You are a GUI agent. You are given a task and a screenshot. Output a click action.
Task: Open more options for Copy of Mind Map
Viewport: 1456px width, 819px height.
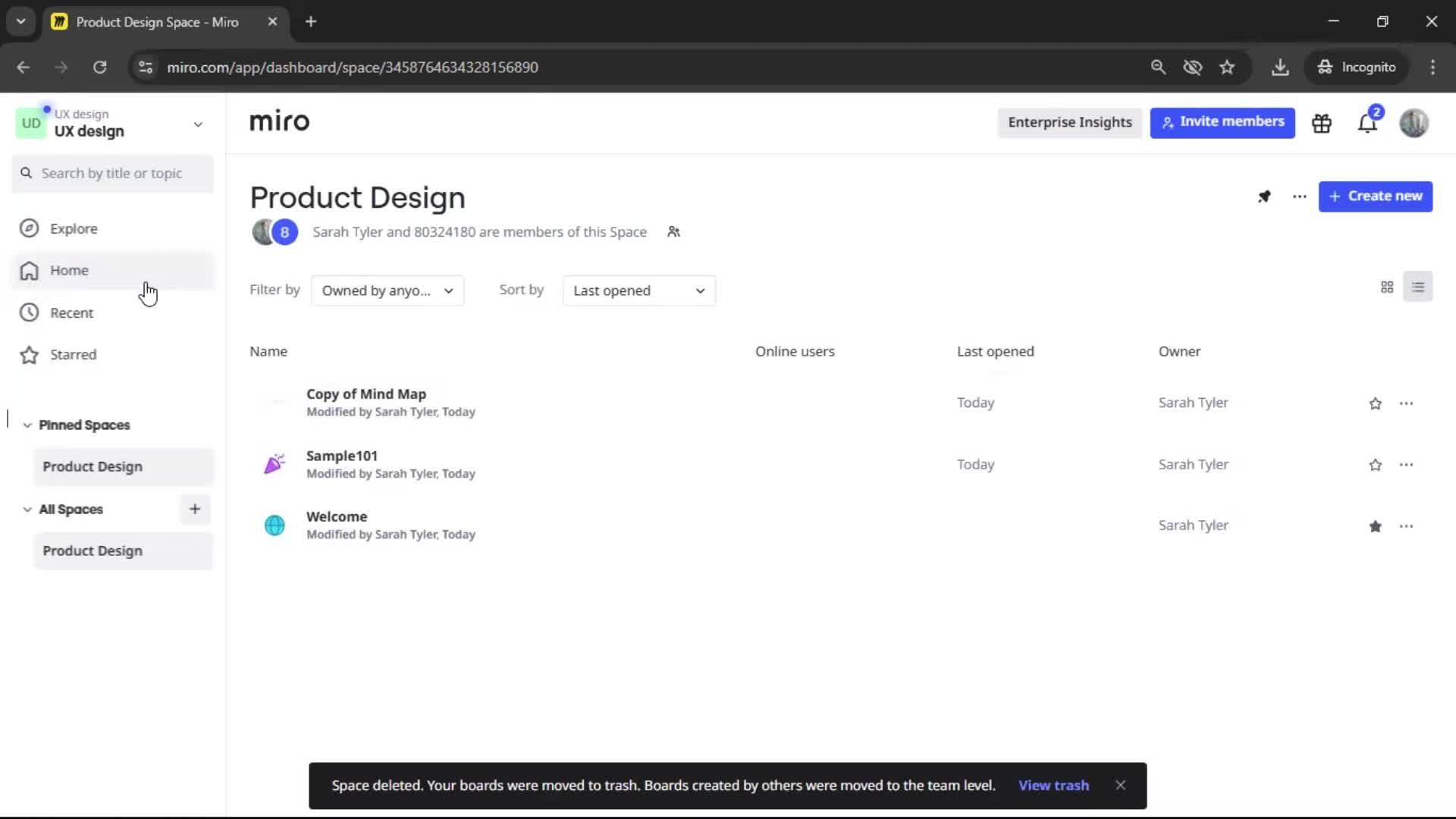click(x=1406, y=403)
